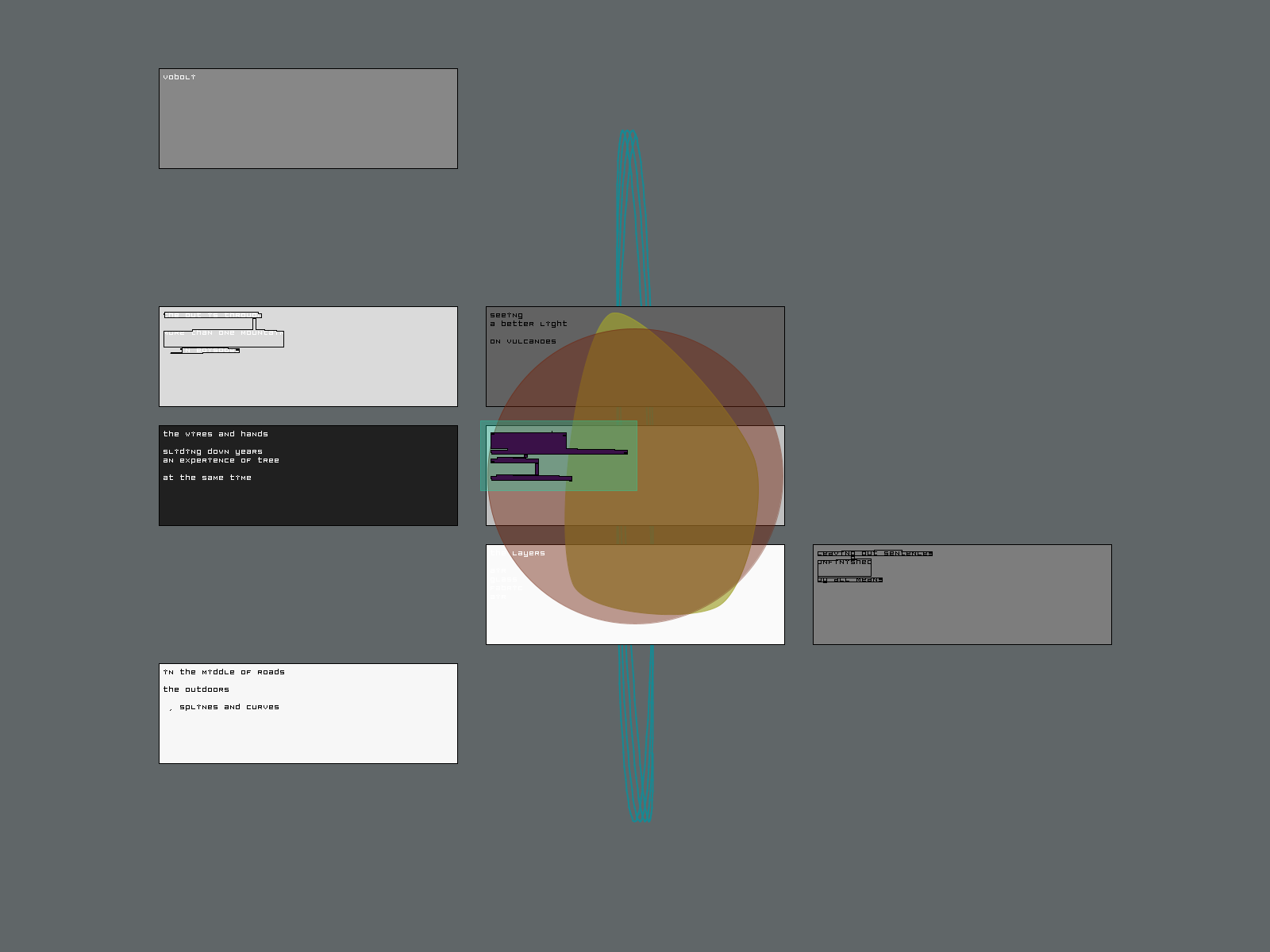This screenshot has height=952, width=1270.
Task: Click the 'vobolt' title text
Action: click(179, 77)
